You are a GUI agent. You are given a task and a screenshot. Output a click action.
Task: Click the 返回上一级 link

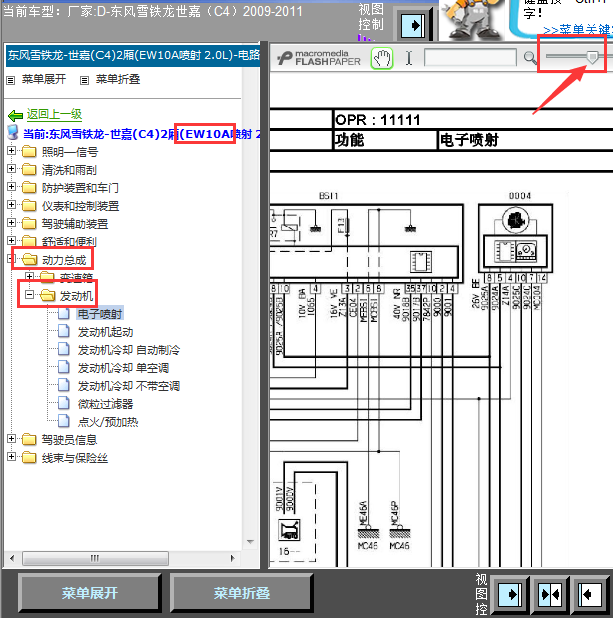tap(54, 115)
